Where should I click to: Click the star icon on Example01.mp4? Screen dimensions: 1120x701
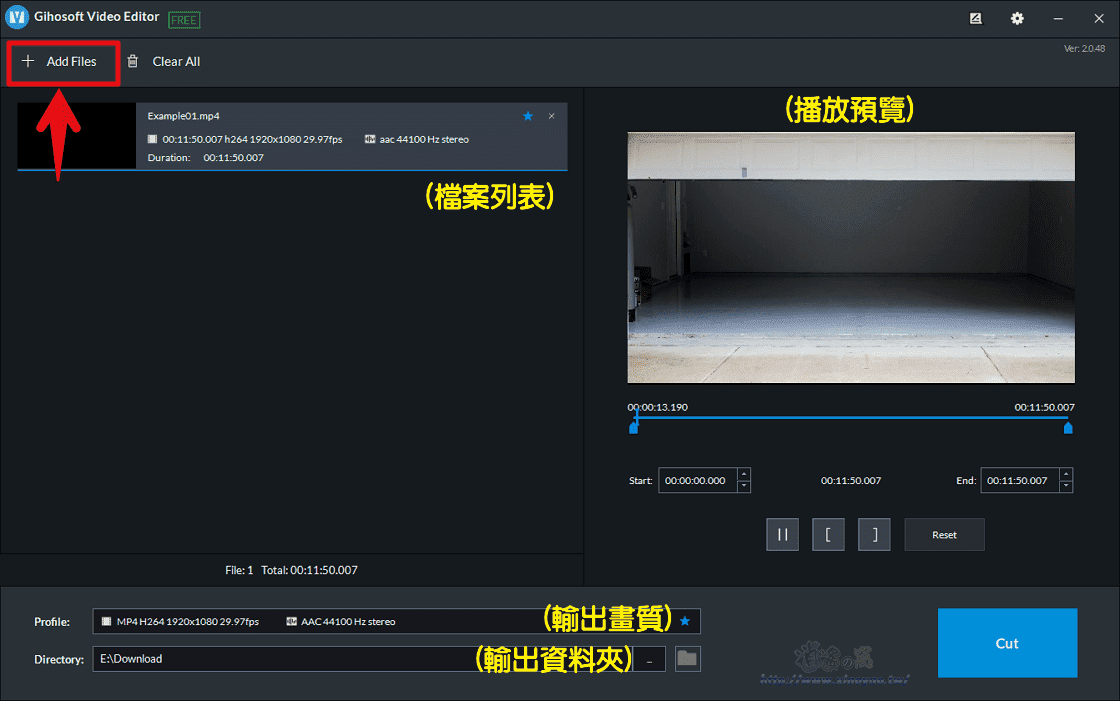(x=527, y=116)
